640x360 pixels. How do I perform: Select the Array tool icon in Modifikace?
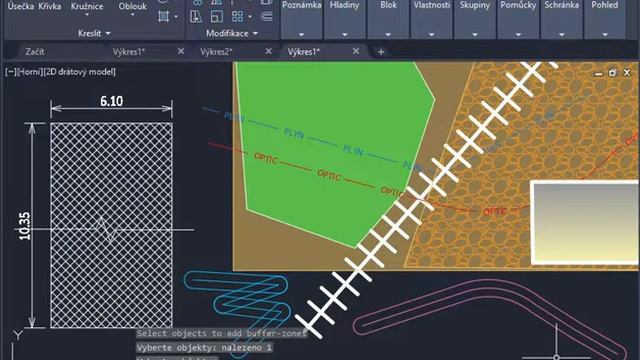[237, 17]
